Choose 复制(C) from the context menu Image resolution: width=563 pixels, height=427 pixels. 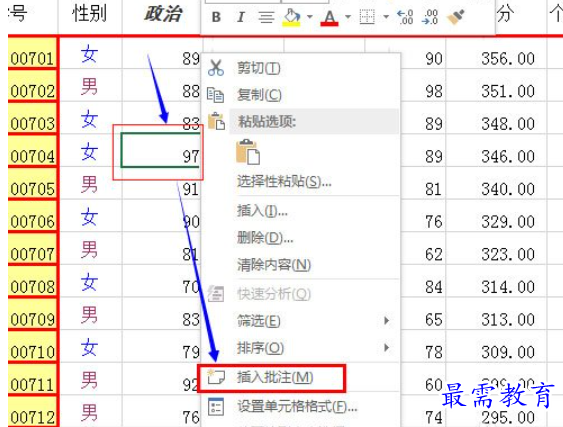[x=259, y=95]
